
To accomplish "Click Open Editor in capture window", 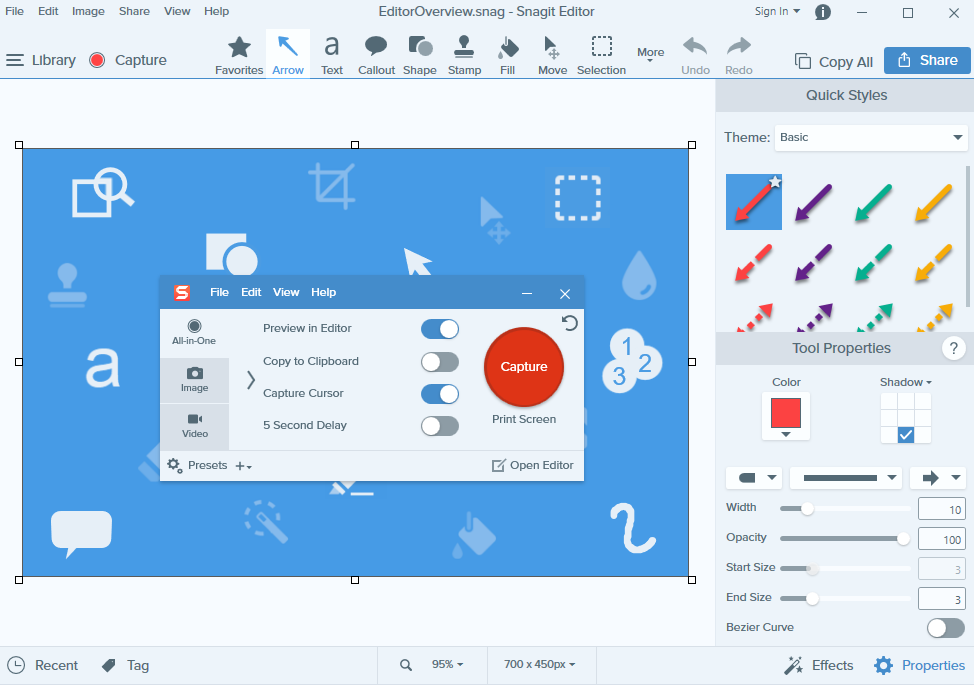I will point(532,465).
